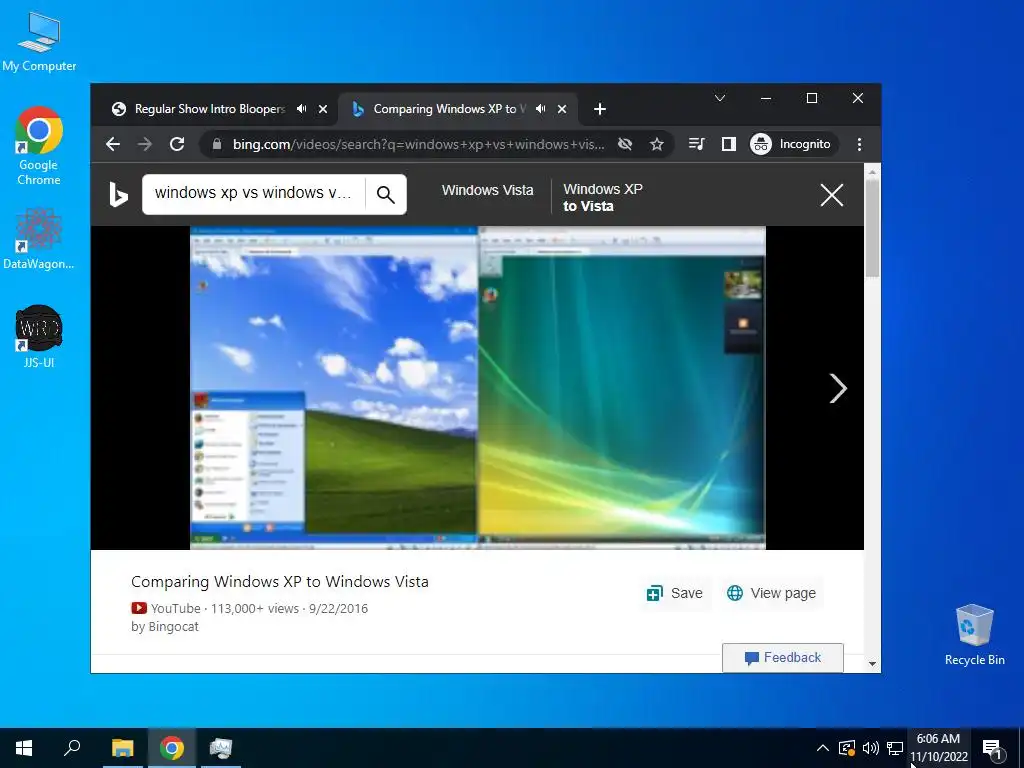Open third-party cookie blocking eye icon

(x=625, y=144)
